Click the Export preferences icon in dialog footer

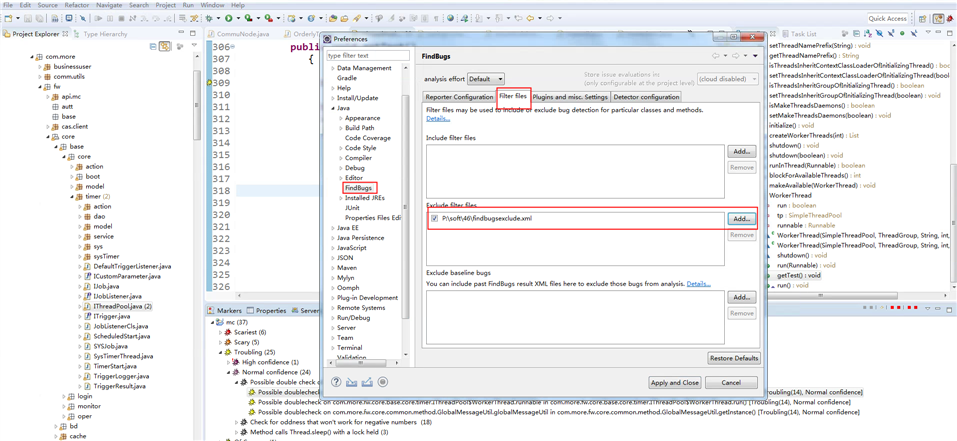[367, 382]
